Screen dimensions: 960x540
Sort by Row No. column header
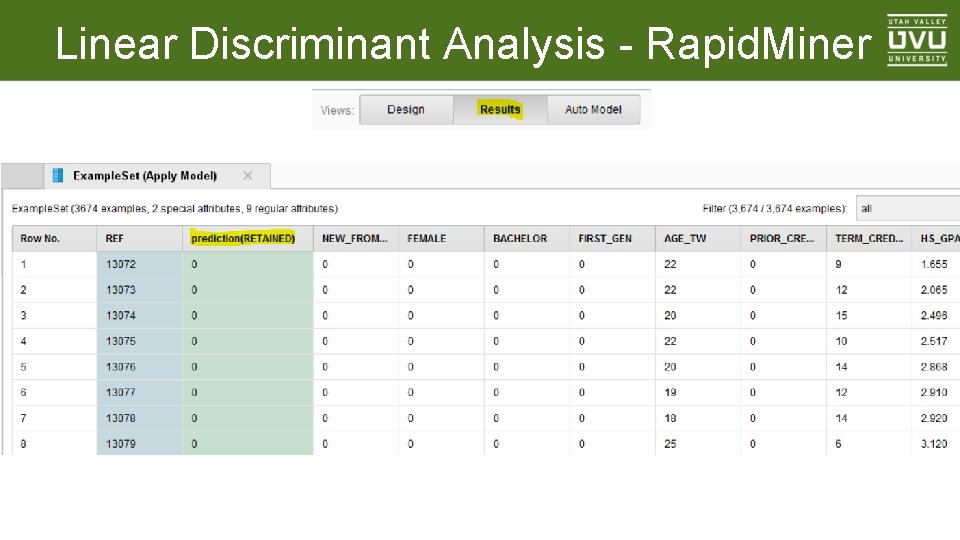(x=54, y=239)
